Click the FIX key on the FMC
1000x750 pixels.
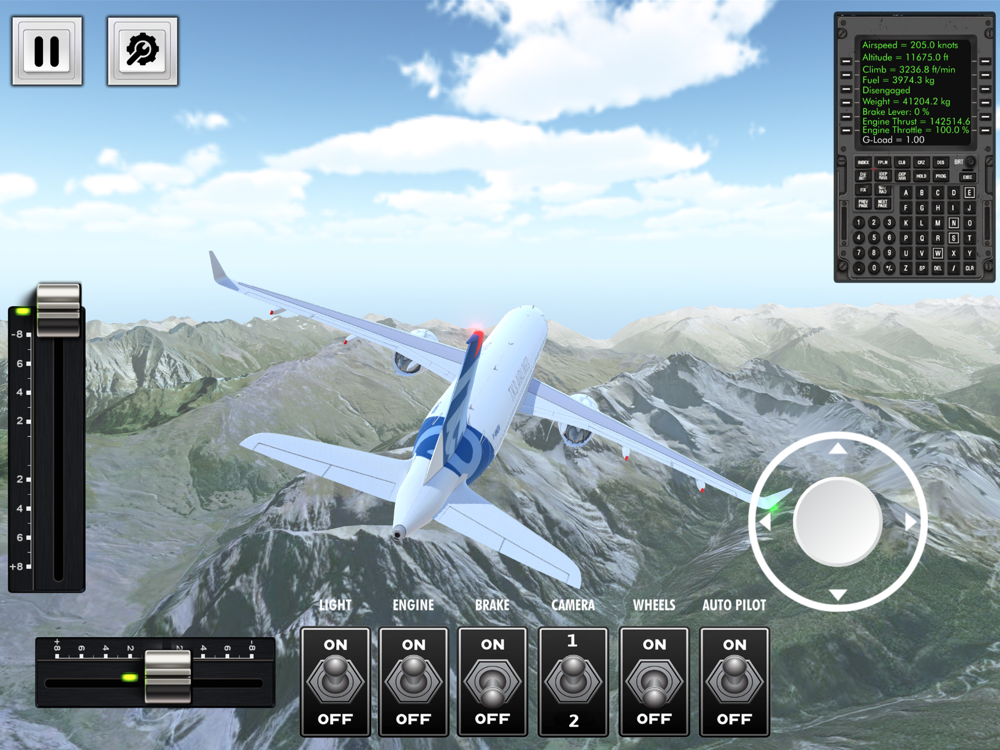(x=864, y=189)
